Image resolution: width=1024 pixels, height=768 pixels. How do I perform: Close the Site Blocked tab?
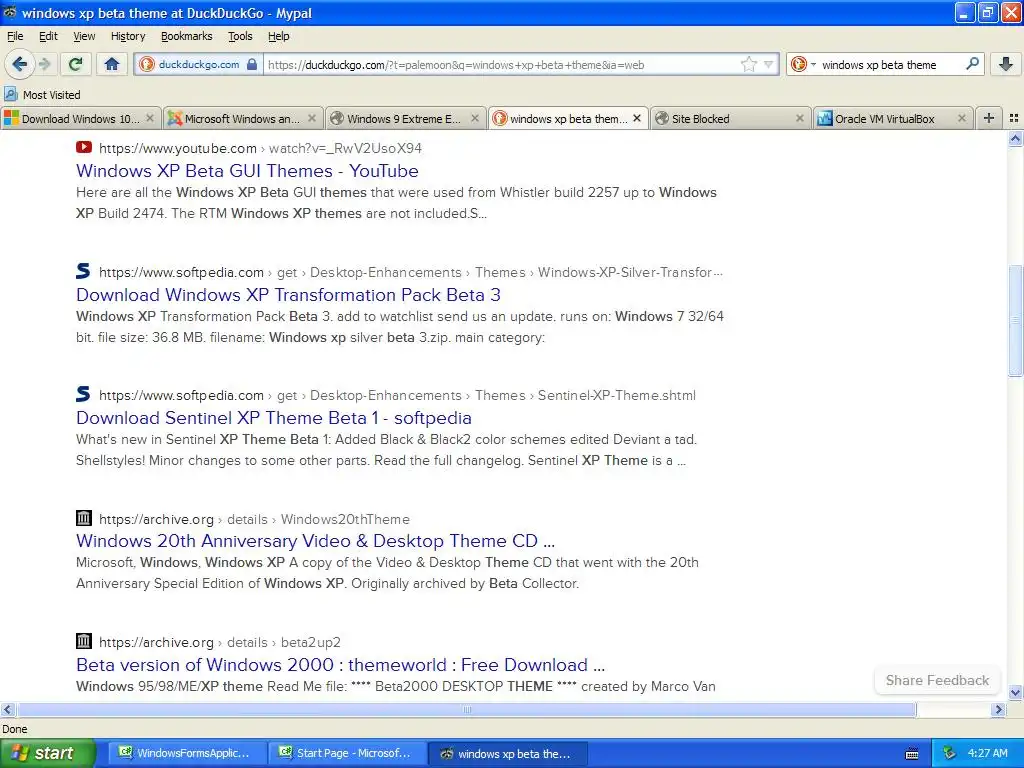pos(799,118)
